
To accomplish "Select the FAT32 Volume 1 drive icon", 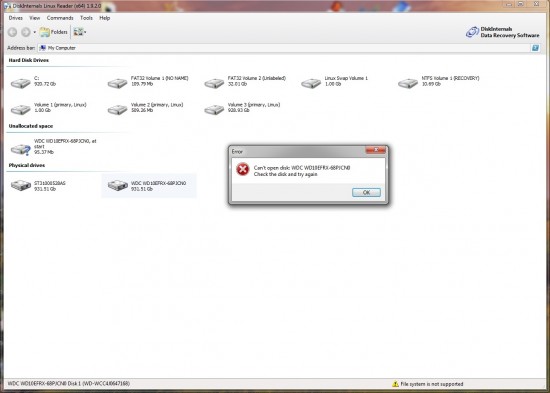I will pyautogui.click(x=118, y=83).
